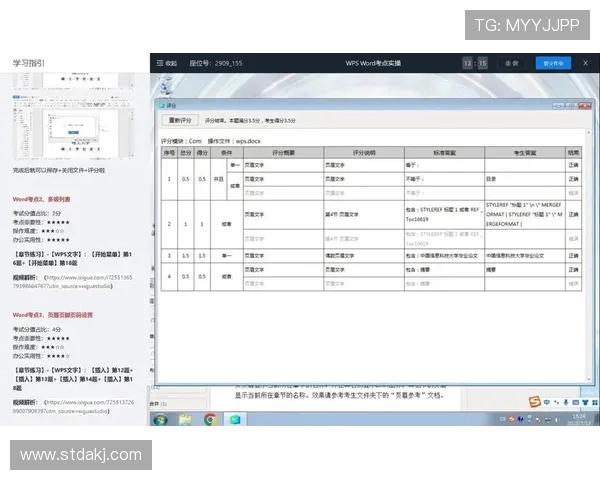Click the 页眉参考 instruction text line
Screen dimensions: 600x480
point(340,395)
